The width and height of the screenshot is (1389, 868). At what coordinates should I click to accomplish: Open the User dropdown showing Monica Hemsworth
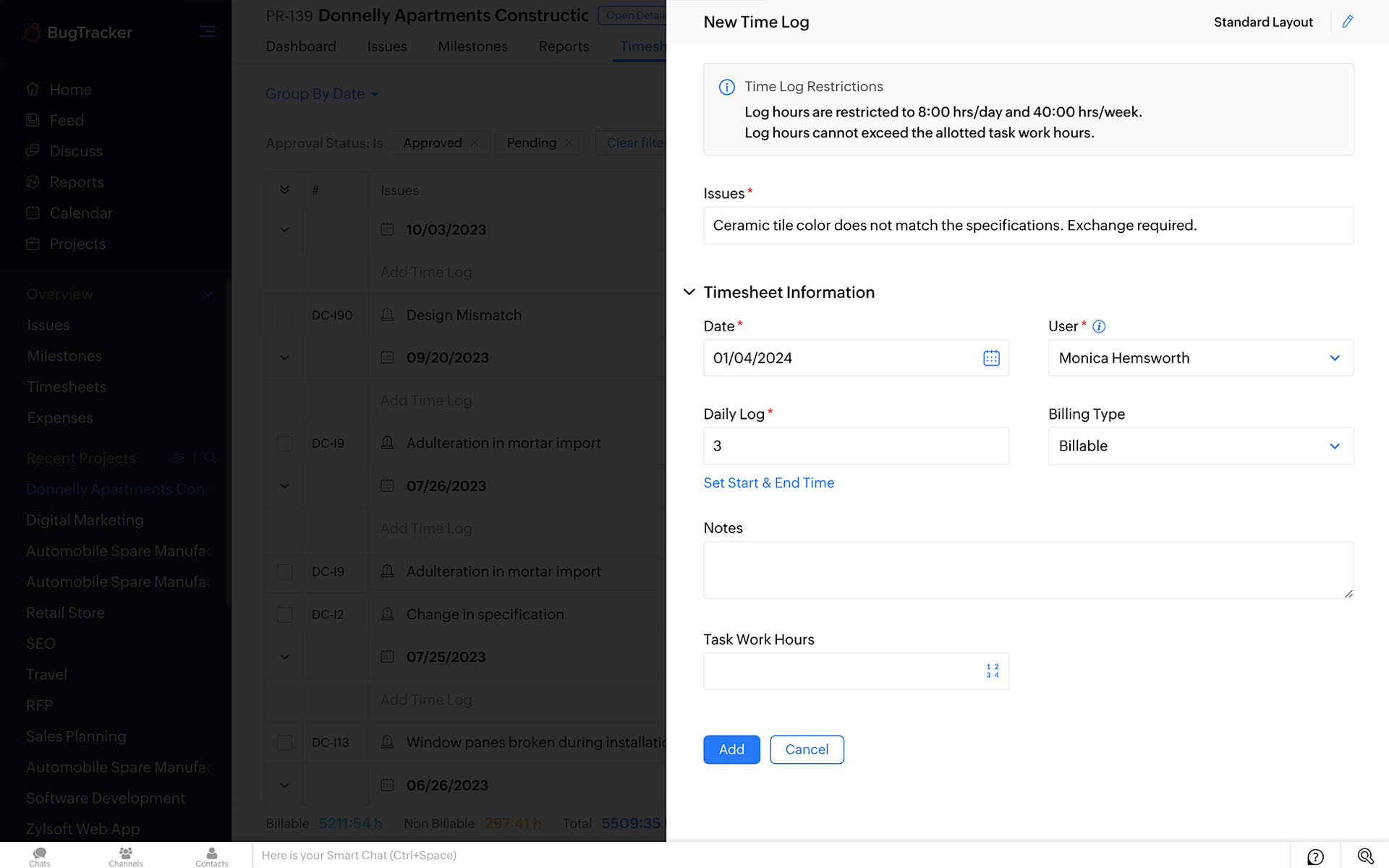1200,358
